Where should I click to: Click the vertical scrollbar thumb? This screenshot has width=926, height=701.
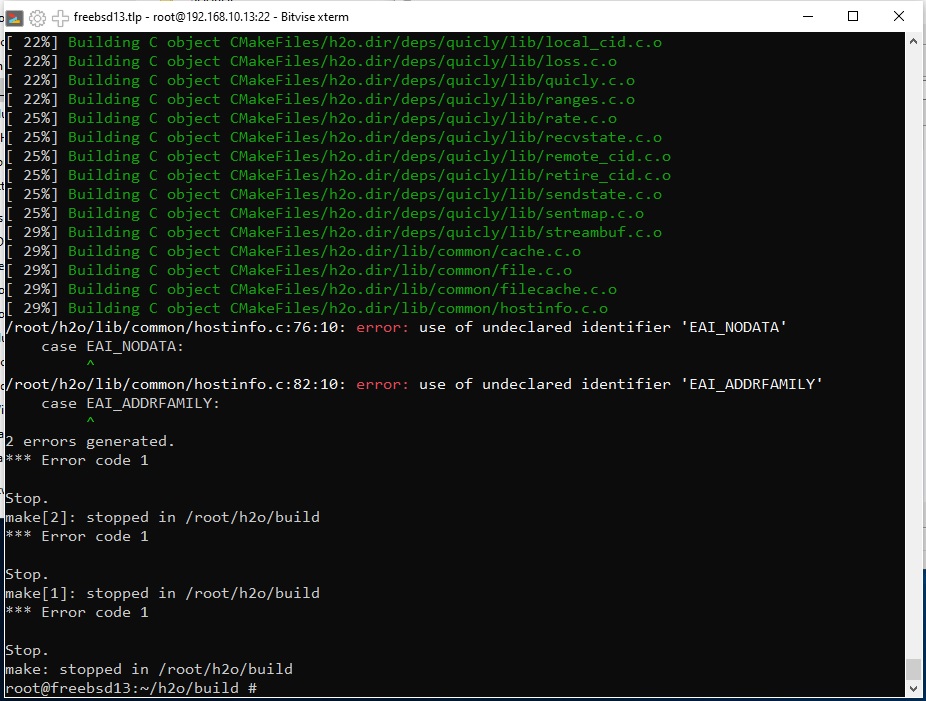point(913,669)
